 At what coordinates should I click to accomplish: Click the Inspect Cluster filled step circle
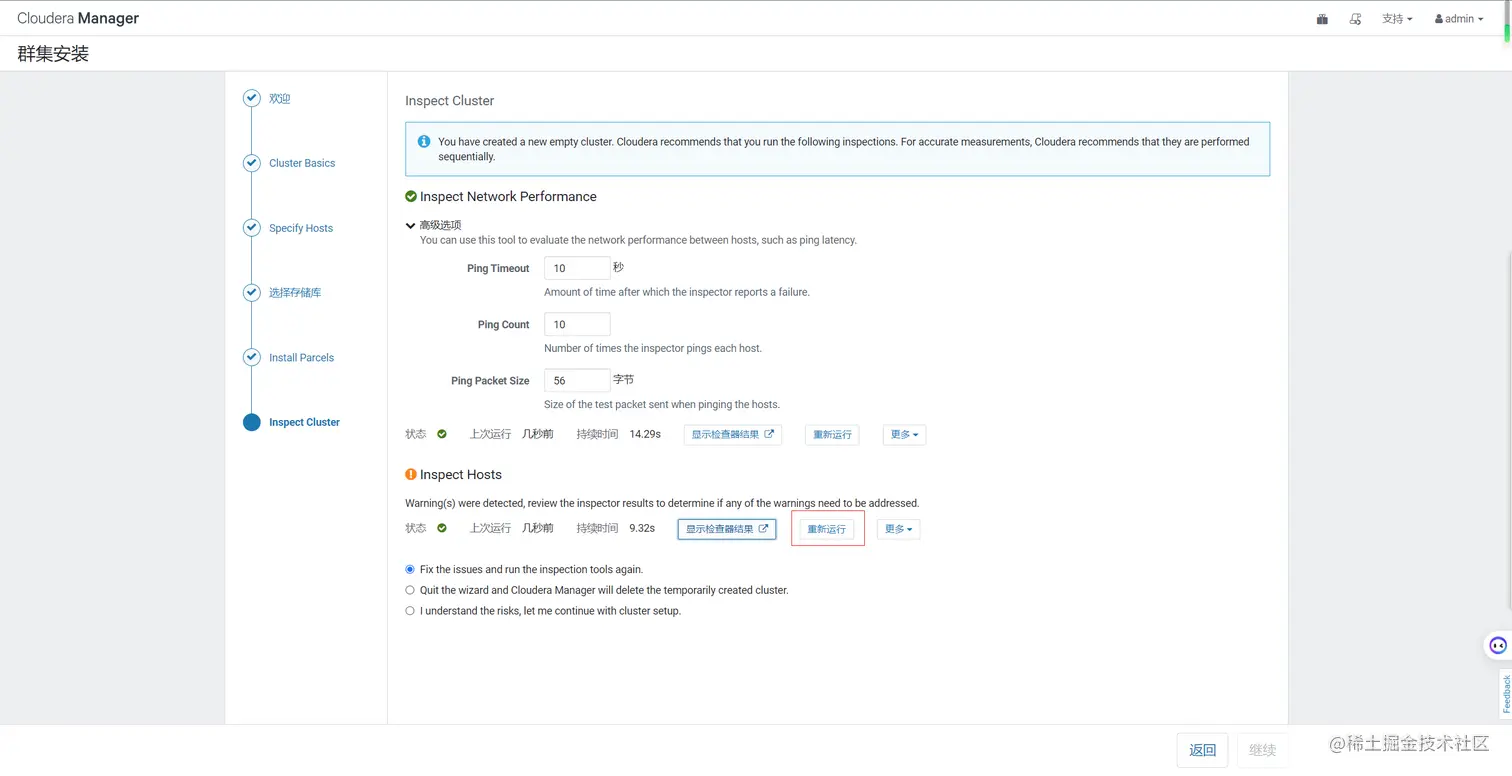point(252,422)
